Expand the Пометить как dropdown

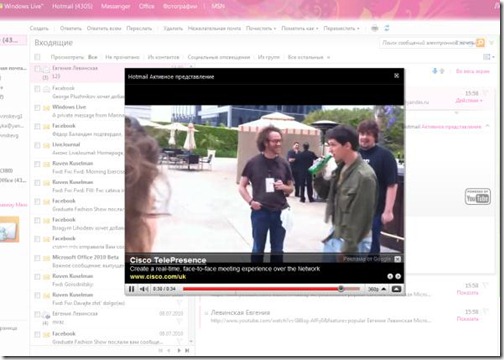coord(300,28)
